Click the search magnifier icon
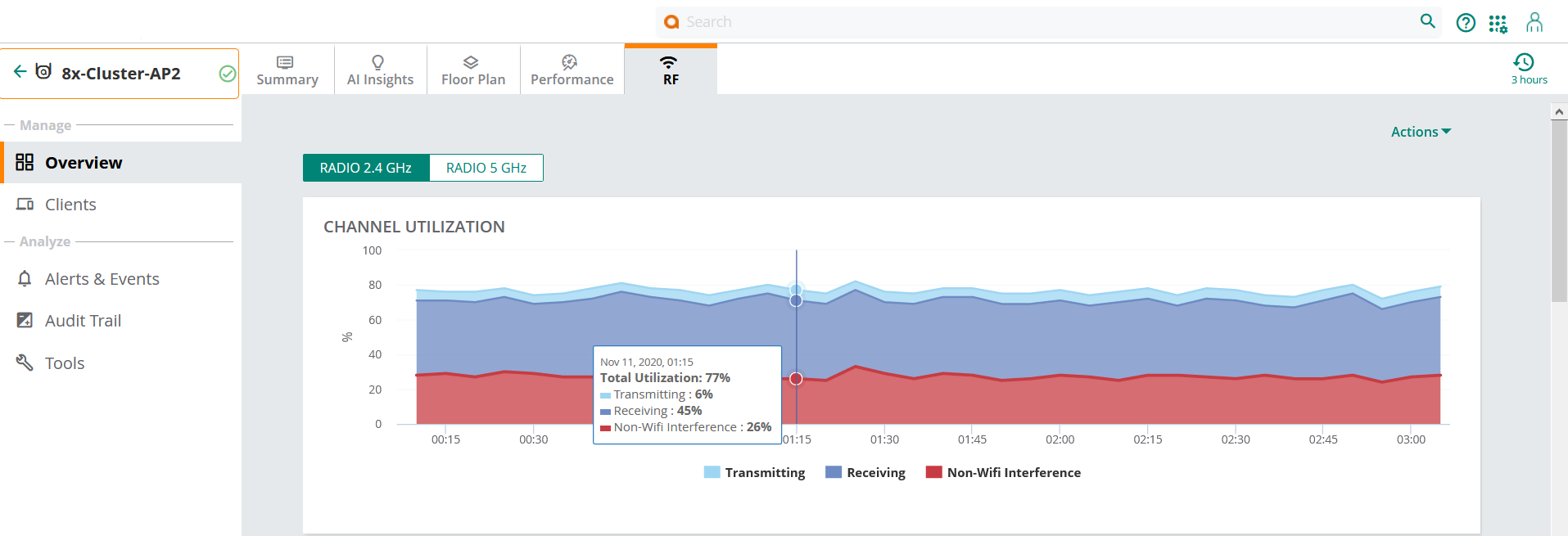Image resolution: width=1568 pixels, height=536 pixels. tap(1427, 21)
